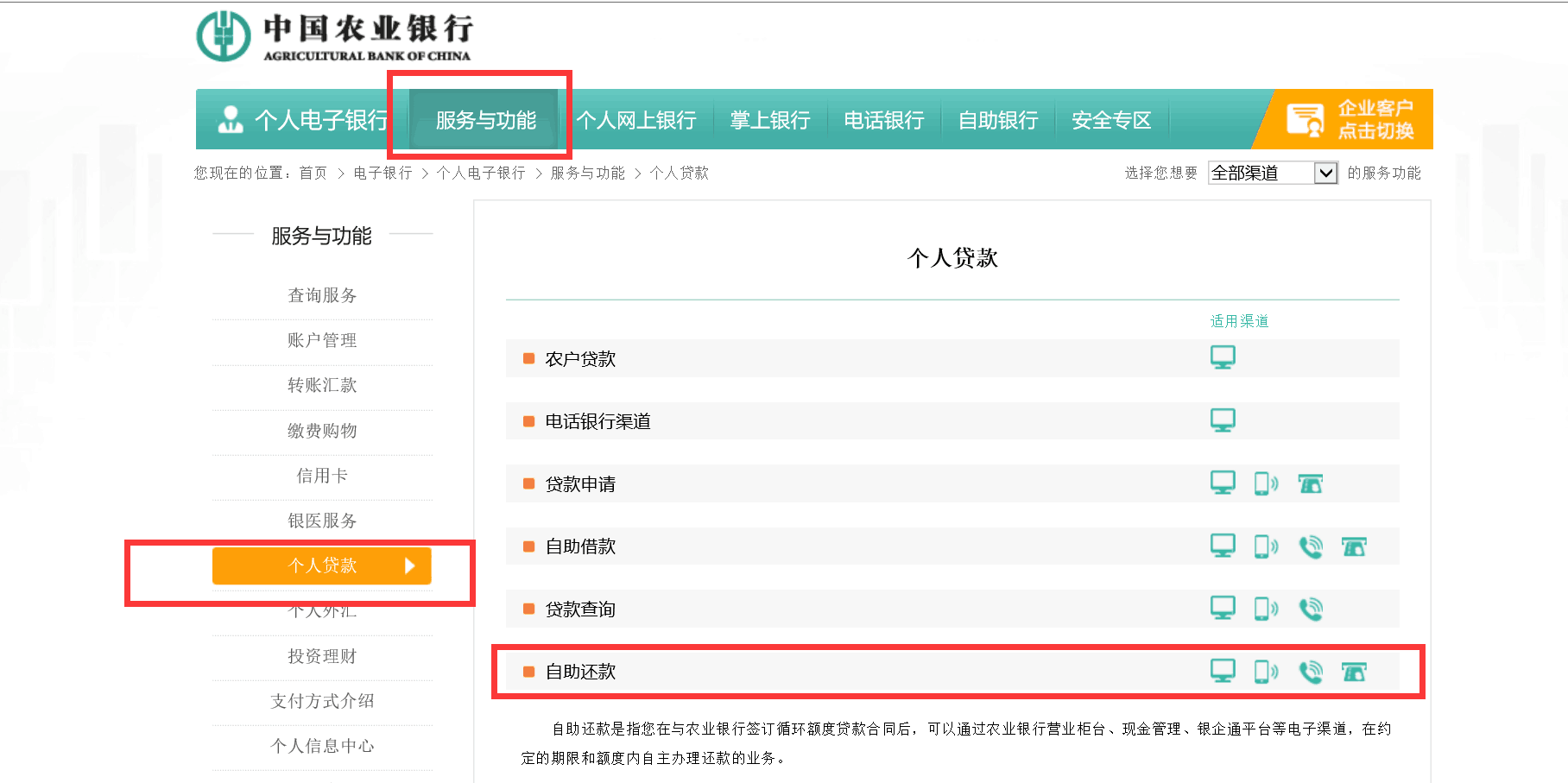Go to the 安全专区 tab
Image resolution: width=1568 pixels, height=783 pixels.
tap(1112, 120)
